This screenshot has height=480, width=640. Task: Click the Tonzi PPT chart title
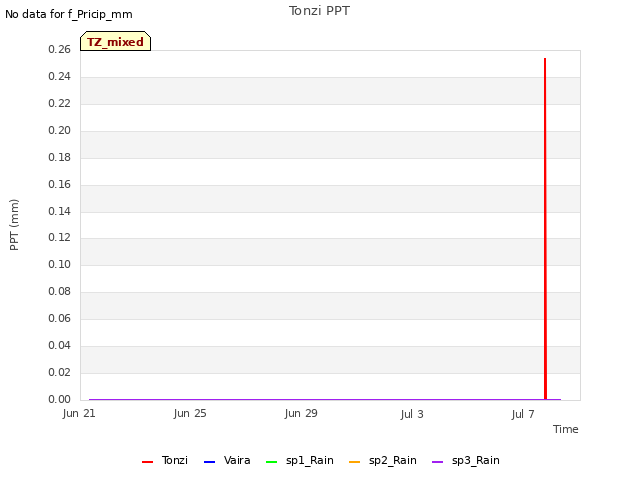[319, 11]
